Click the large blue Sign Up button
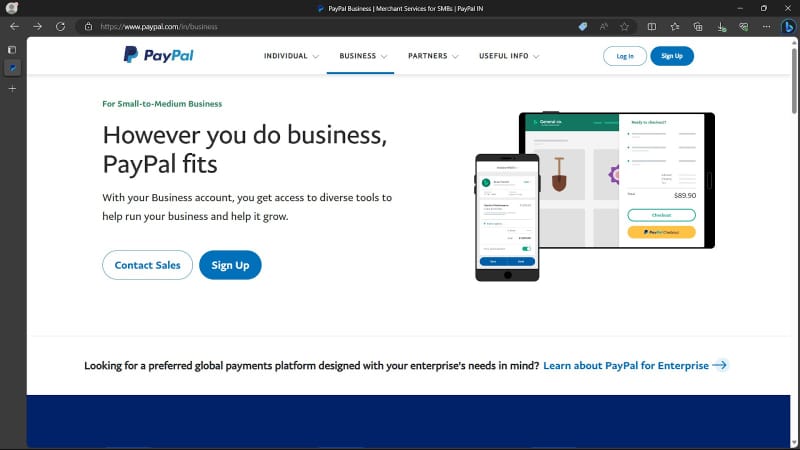The image size is (800, 450). coord(230,265)
